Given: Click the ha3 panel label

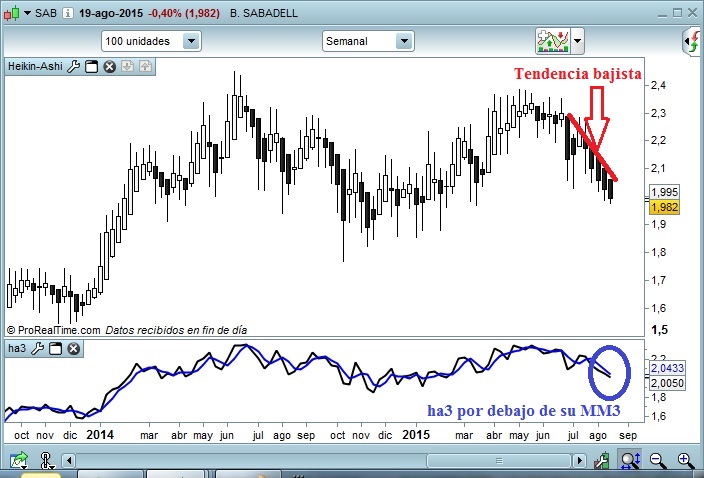Looking at the screenshot, I should tap(17, 348).
